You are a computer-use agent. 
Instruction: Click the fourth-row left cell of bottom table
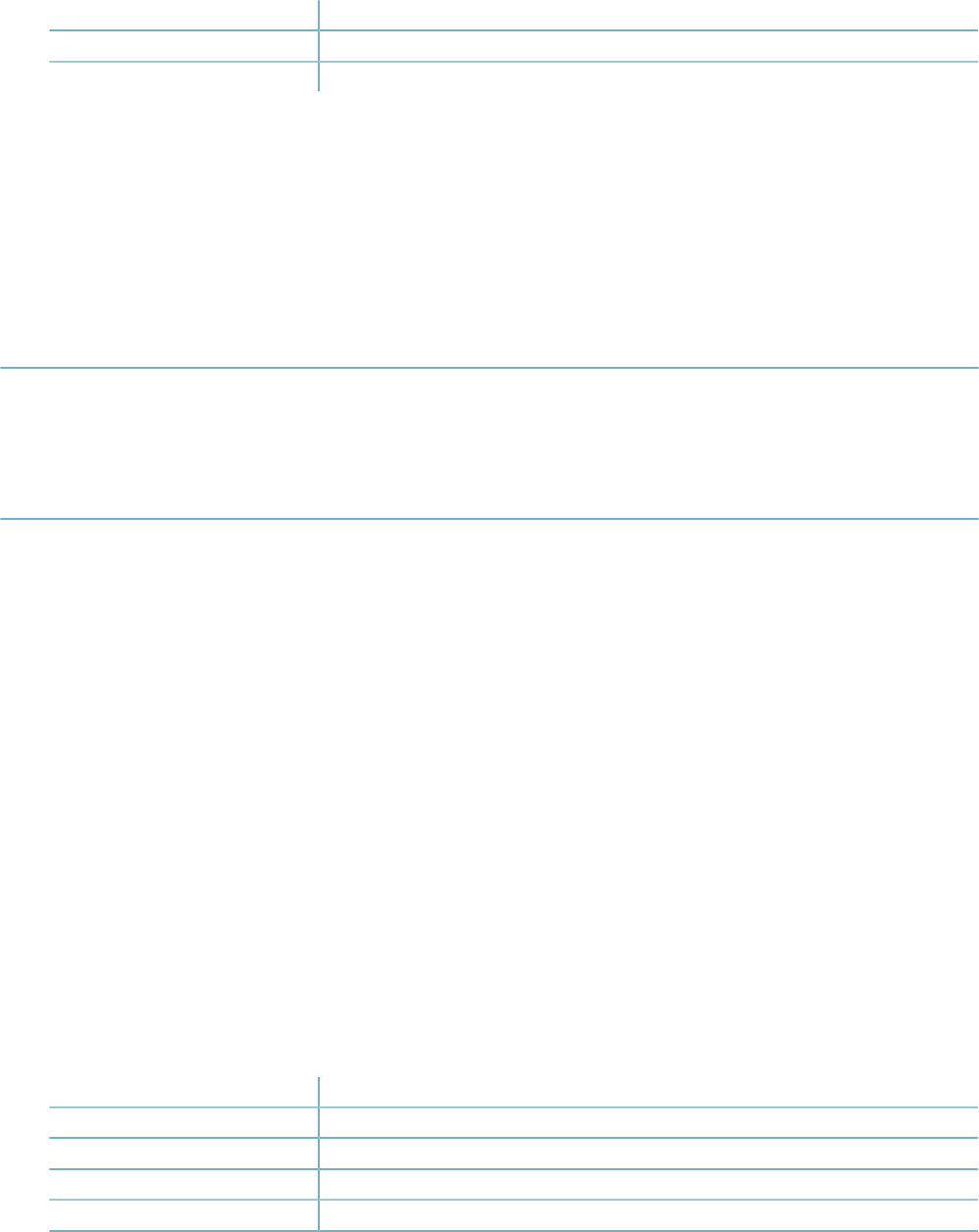point(183,1184)
